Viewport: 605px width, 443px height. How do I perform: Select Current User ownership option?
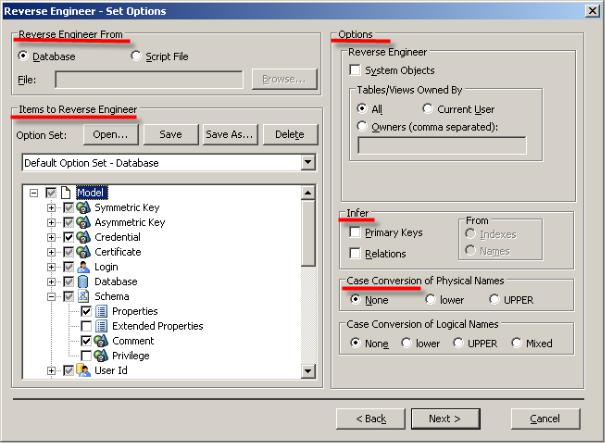pos(428,109)
